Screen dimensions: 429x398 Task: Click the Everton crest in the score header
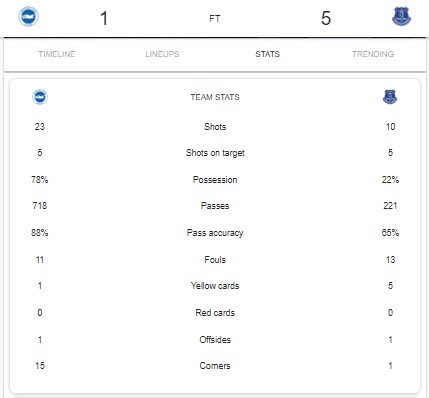tap(401, 17)
